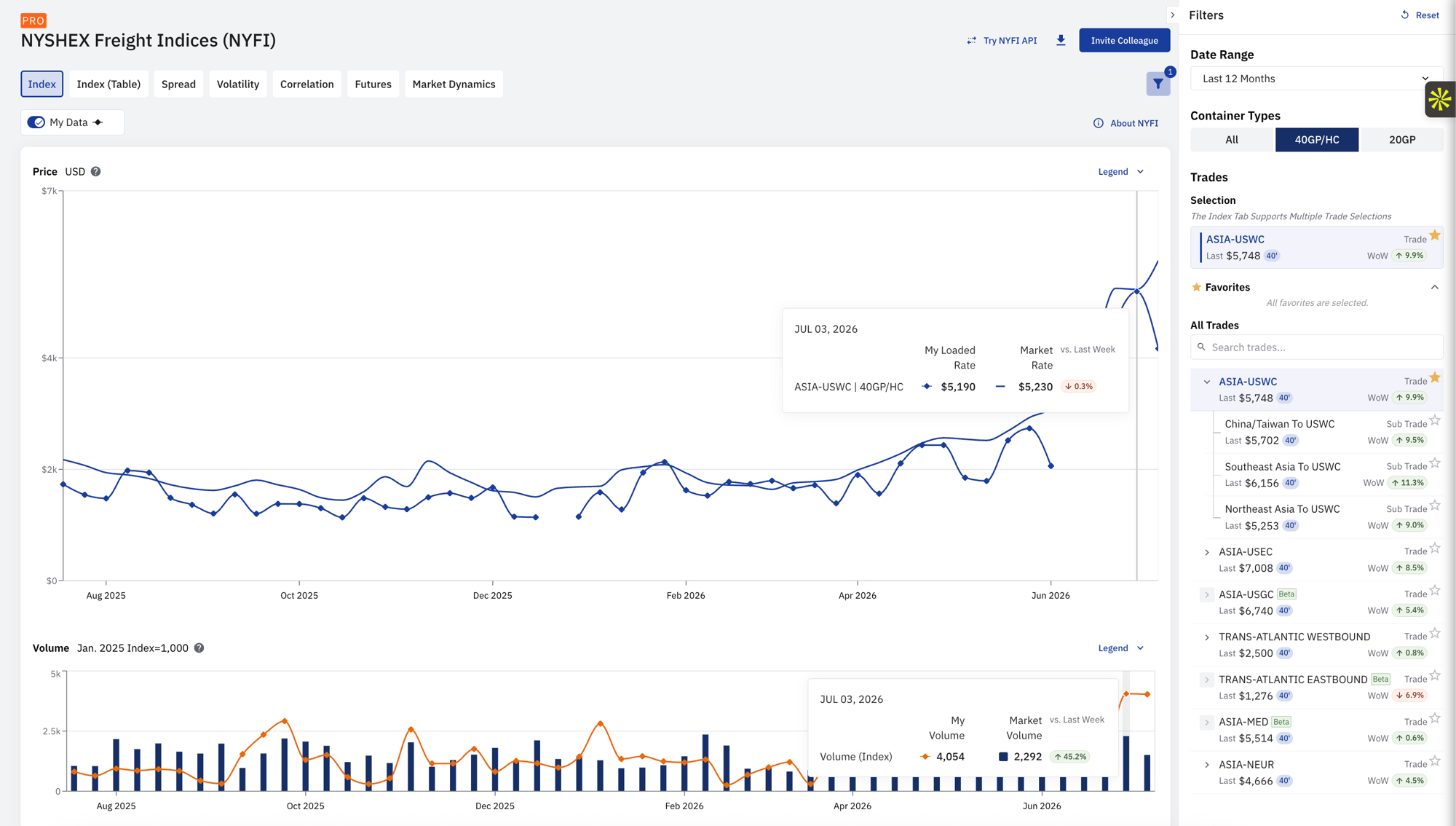Image resolution: width=1456 pixels, height=826 pixels.
Task: Favorite the ASIA-NEUR trade star
Action: pos(1435,761)
